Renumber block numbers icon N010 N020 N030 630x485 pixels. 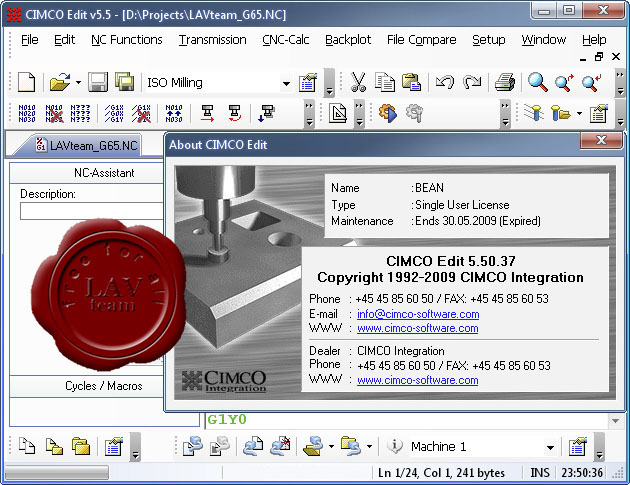27,113
